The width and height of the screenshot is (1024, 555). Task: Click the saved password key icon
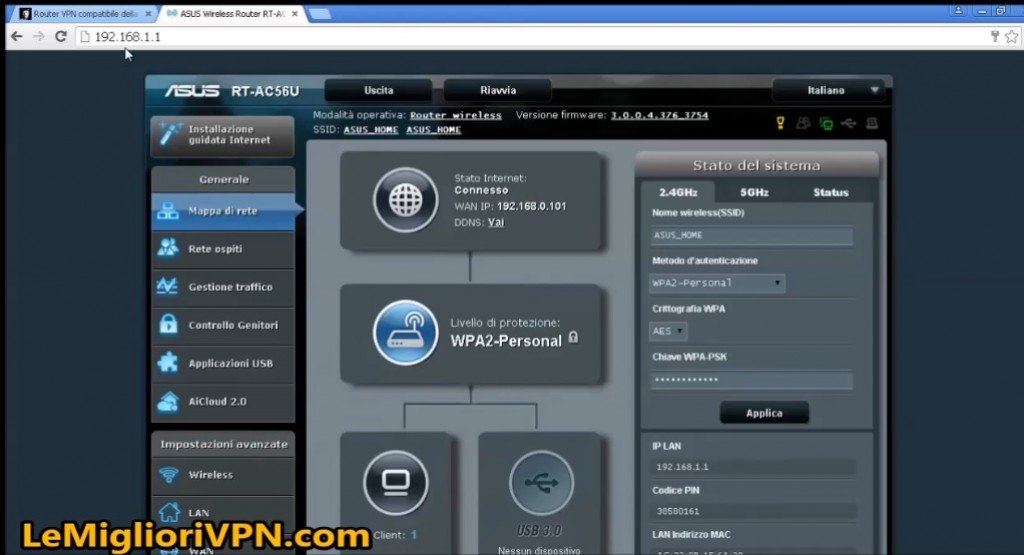coord(994,37)
